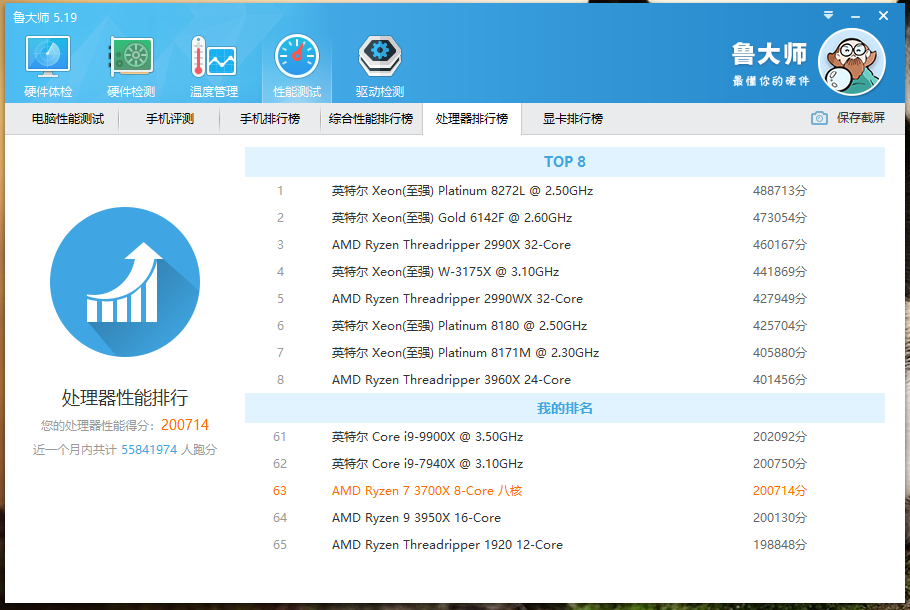Click the score 425704分
The image size is (910, 610).
coord(779,326)
